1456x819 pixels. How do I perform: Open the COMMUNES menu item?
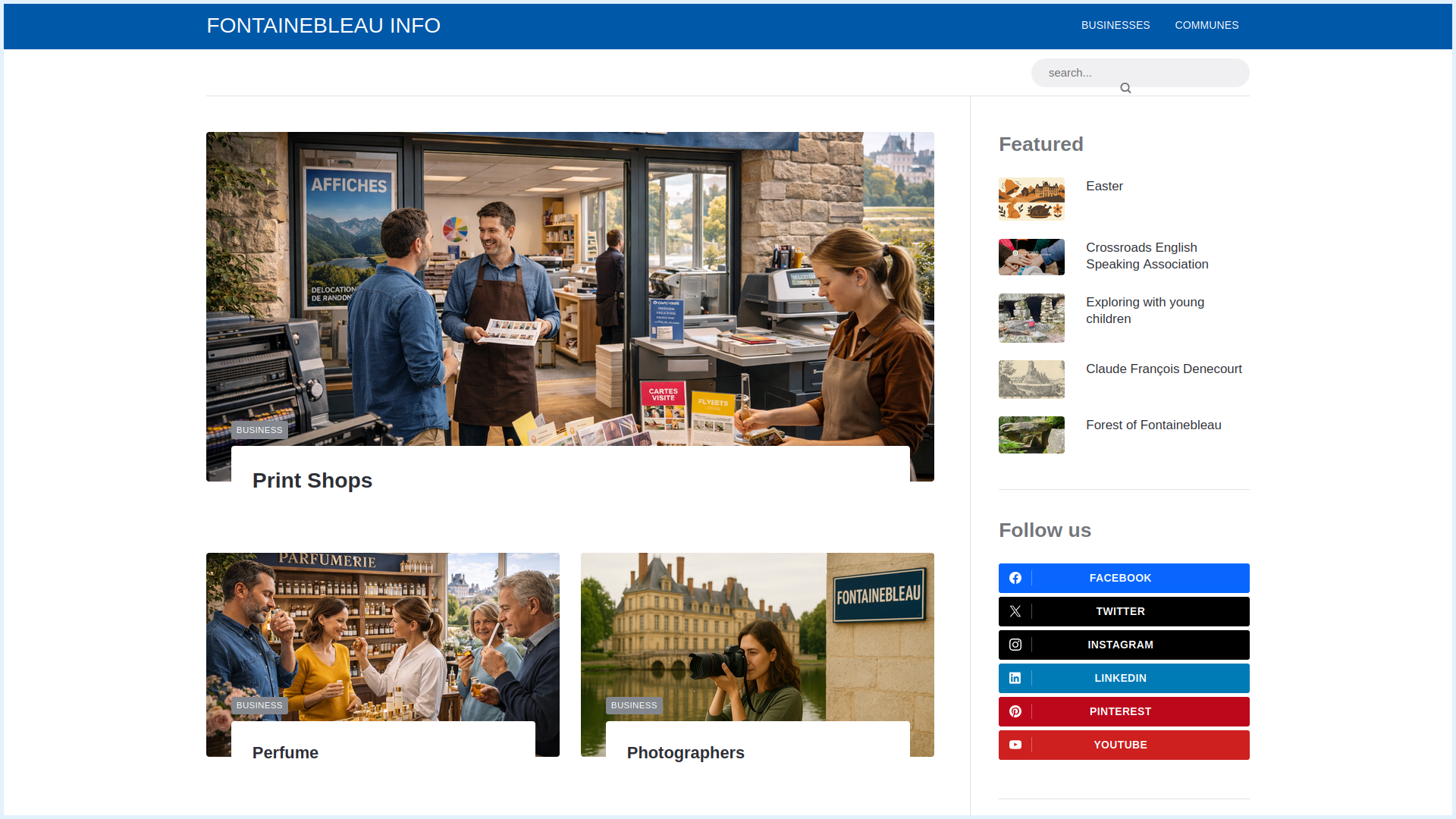click(x=1206, y=25)
